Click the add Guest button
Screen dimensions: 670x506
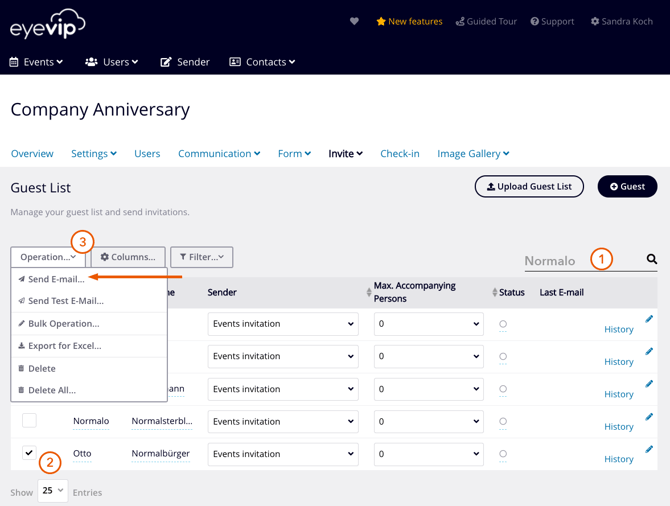(x=627, y=187)
